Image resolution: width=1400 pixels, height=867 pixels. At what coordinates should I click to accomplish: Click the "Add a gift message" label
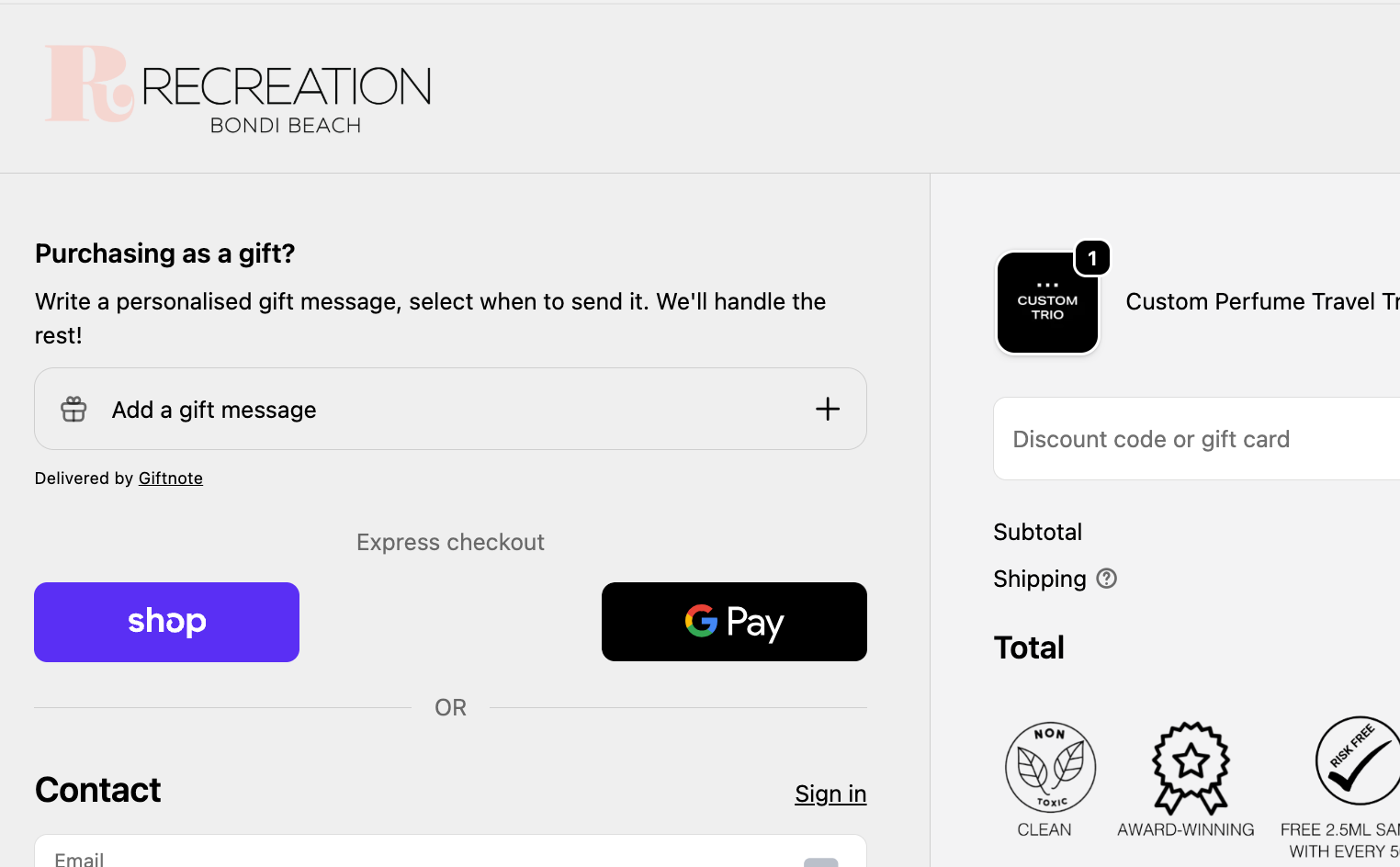(214, 410)
